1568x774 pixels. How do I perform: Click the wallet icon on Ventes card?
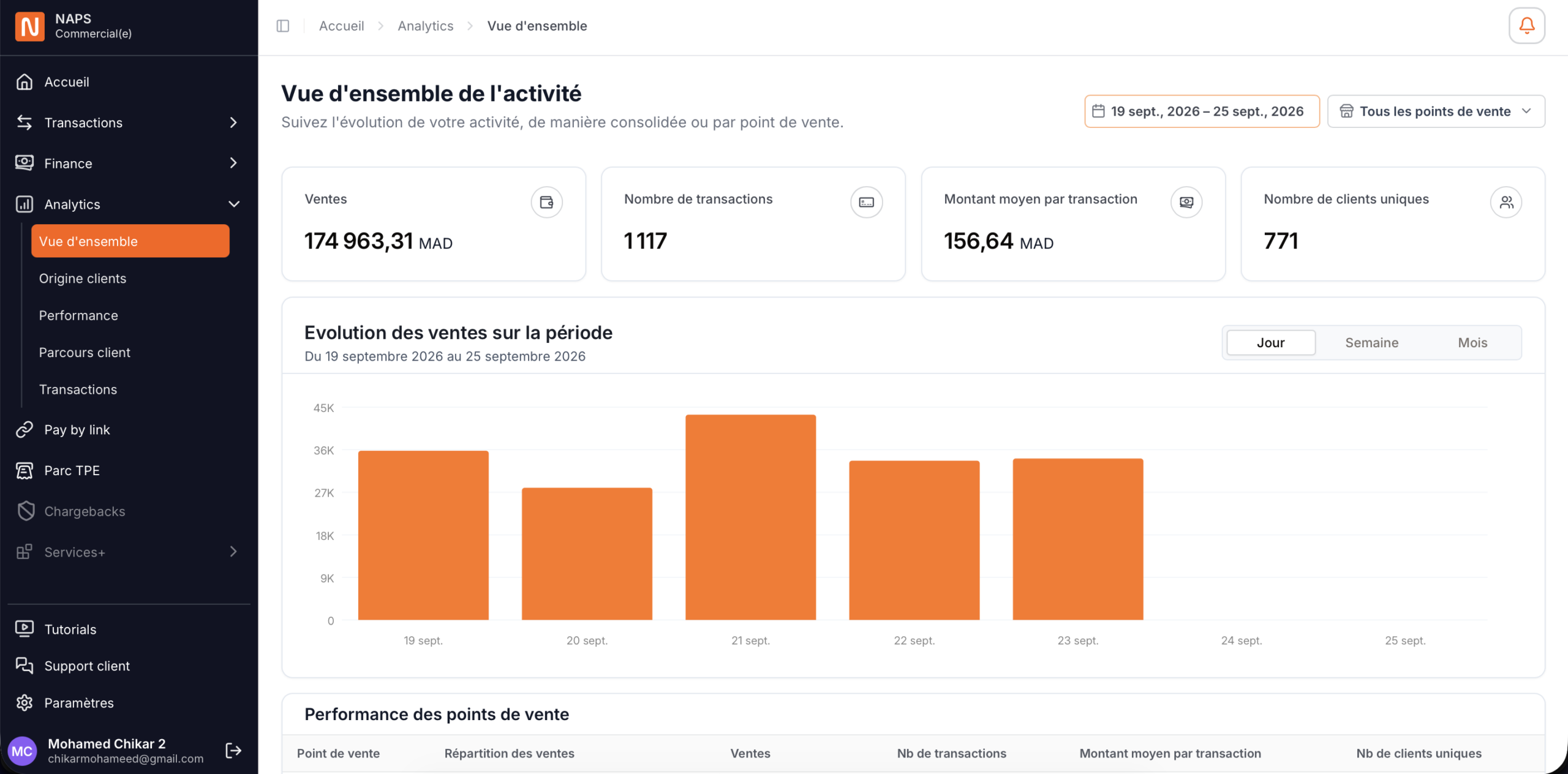tap(546, 202)
